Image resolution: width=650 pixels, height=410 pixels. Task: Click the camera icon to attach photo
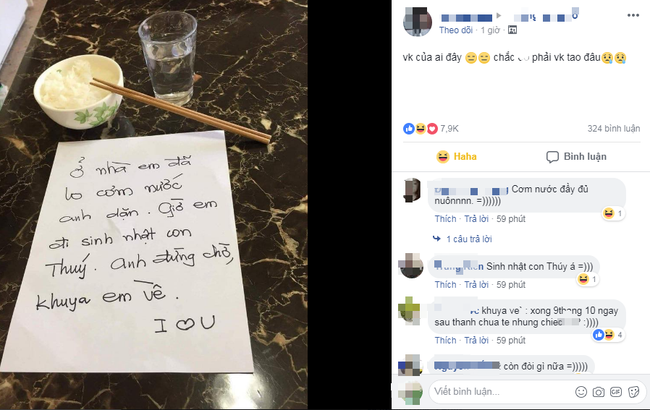tap(598, 392)
